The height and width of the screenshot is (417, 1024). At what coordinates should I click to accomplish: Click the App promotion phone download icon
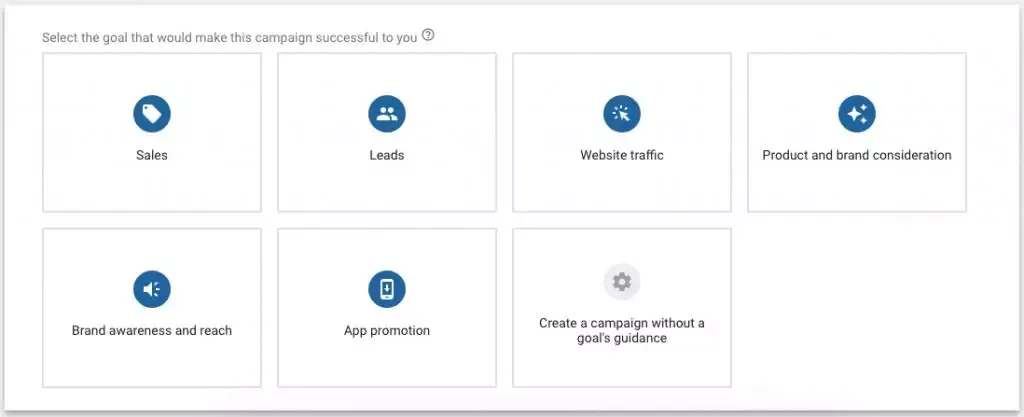(x=387, y=289)
